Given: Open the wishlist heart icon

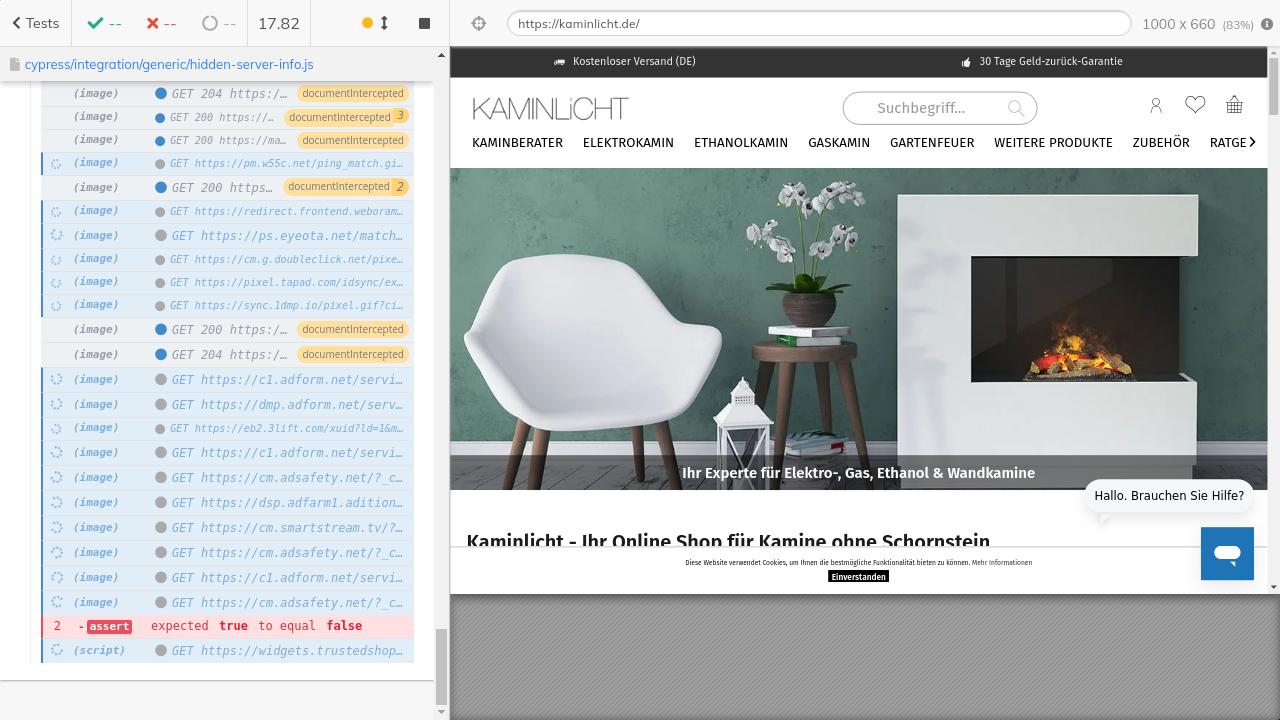Looking at the screenshot, I should click(x=1195, y=105).
